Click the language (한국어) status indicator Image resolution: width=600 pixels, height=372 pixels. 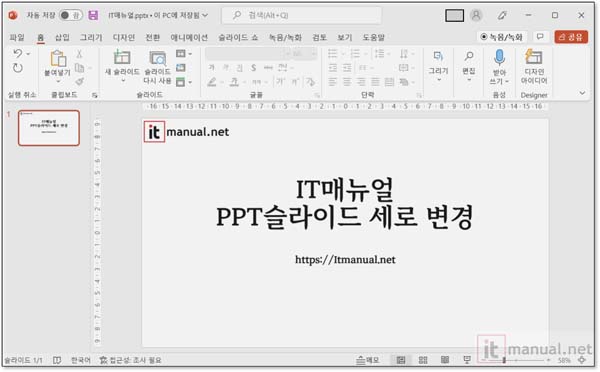[x=81, y=360]
